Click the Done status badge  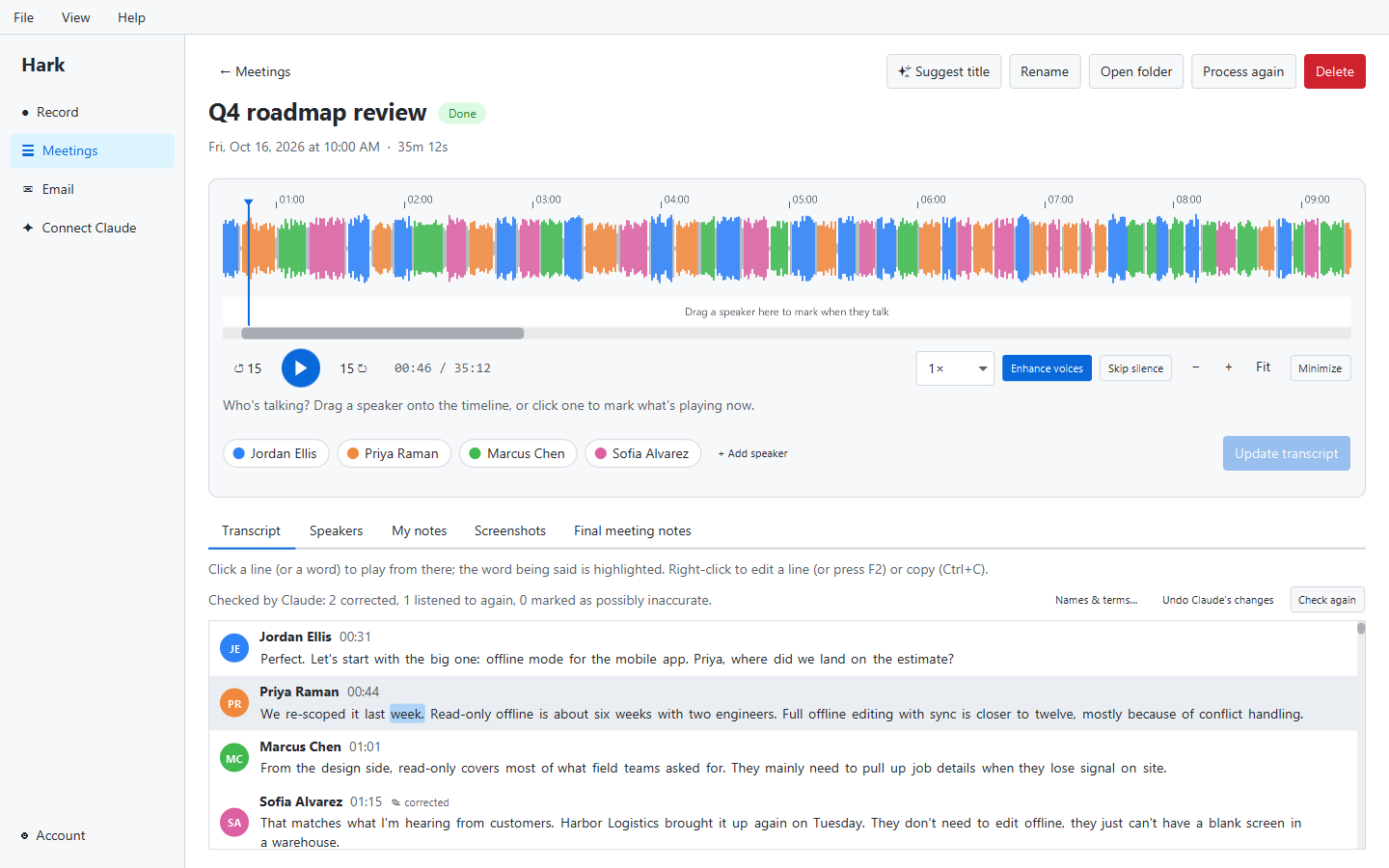click(462, 114)
